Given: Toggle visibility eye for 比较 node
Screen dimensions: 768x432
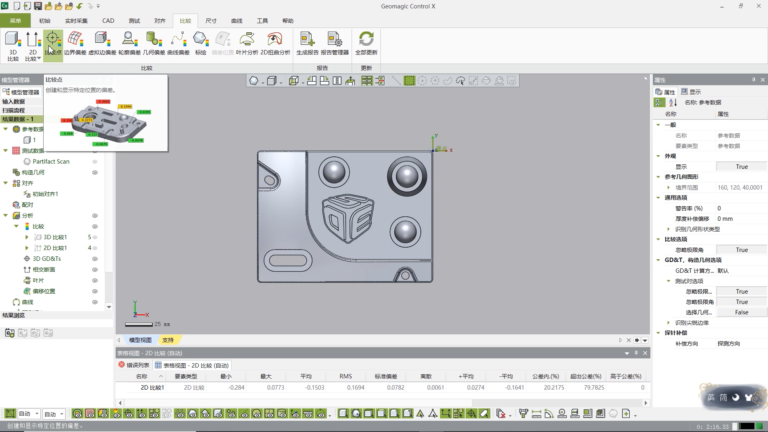Looking at the screenshot, I should 95,226.
